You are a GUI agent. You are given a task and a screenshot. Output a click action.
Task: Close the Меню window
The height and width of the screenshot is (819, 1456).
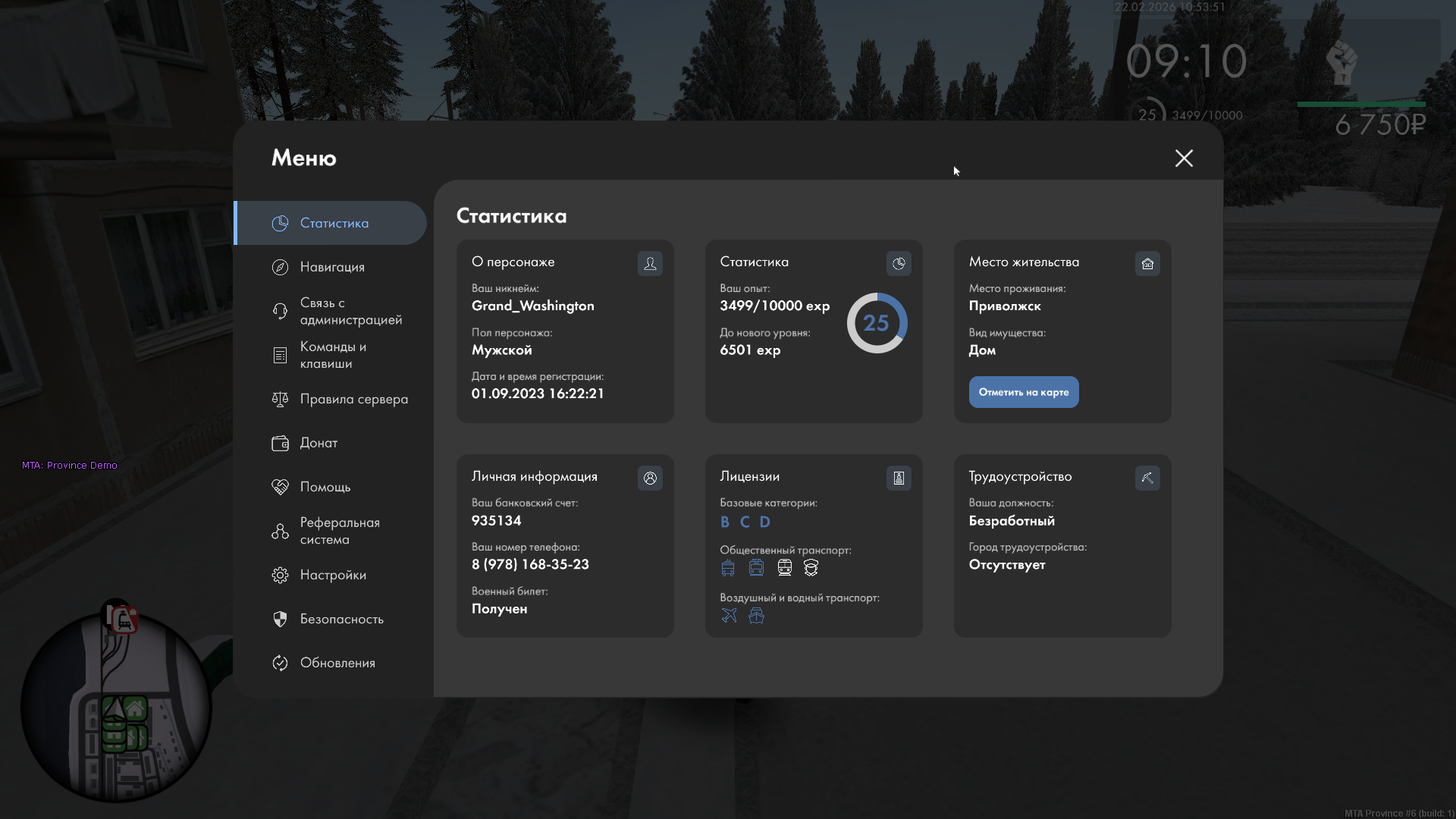pyautogui.click(x=1184, y=158)
